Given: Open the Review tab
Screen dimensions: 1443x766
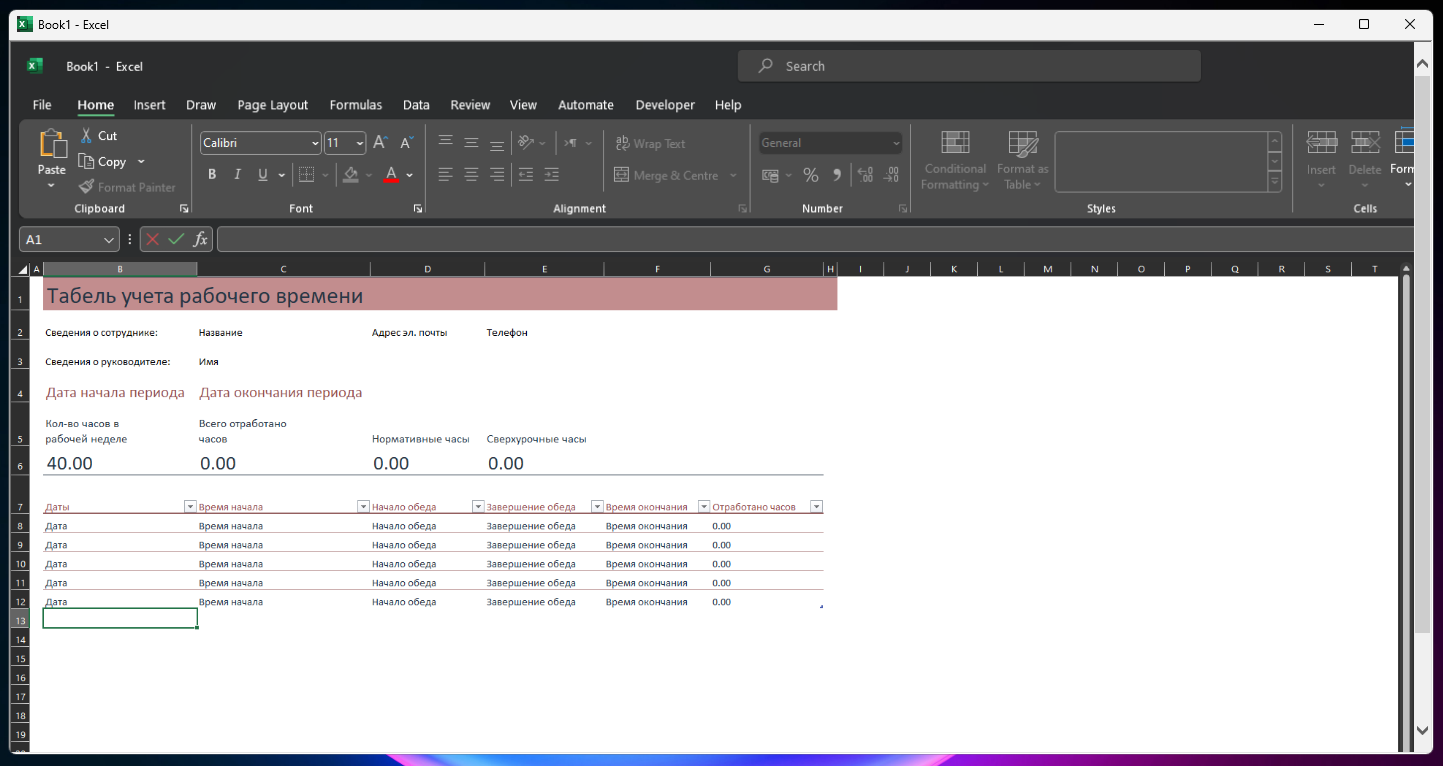Looking at the screenshot, I should pos(470,105).
